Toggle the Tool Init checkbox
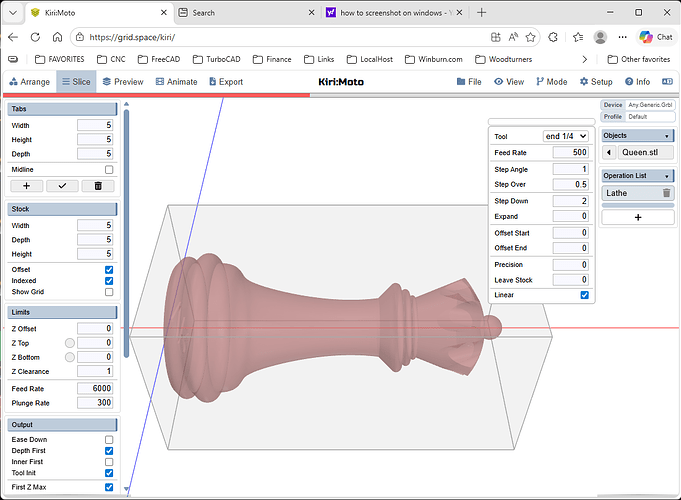The width and height of the screenshot is (681, 500). (109, 473)
